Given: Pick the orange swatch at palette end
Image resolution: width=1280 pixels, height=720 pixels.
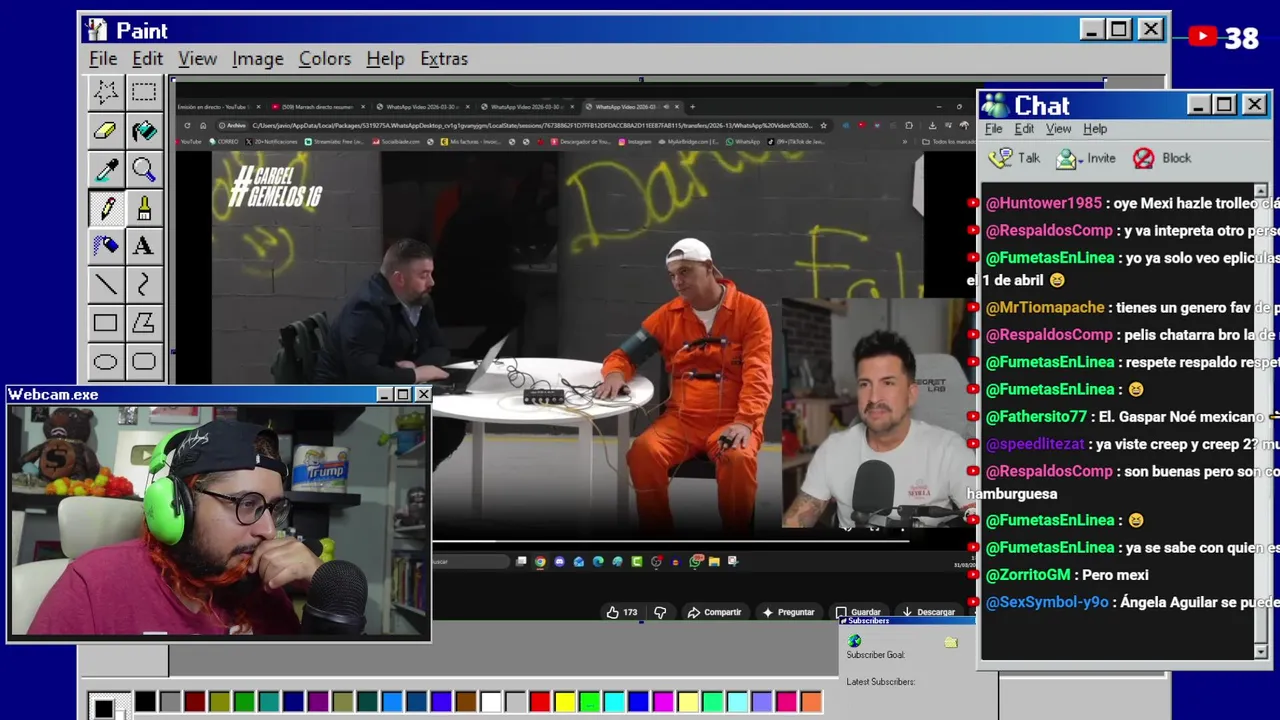Looking at the screenshot, I should point(811,702).
